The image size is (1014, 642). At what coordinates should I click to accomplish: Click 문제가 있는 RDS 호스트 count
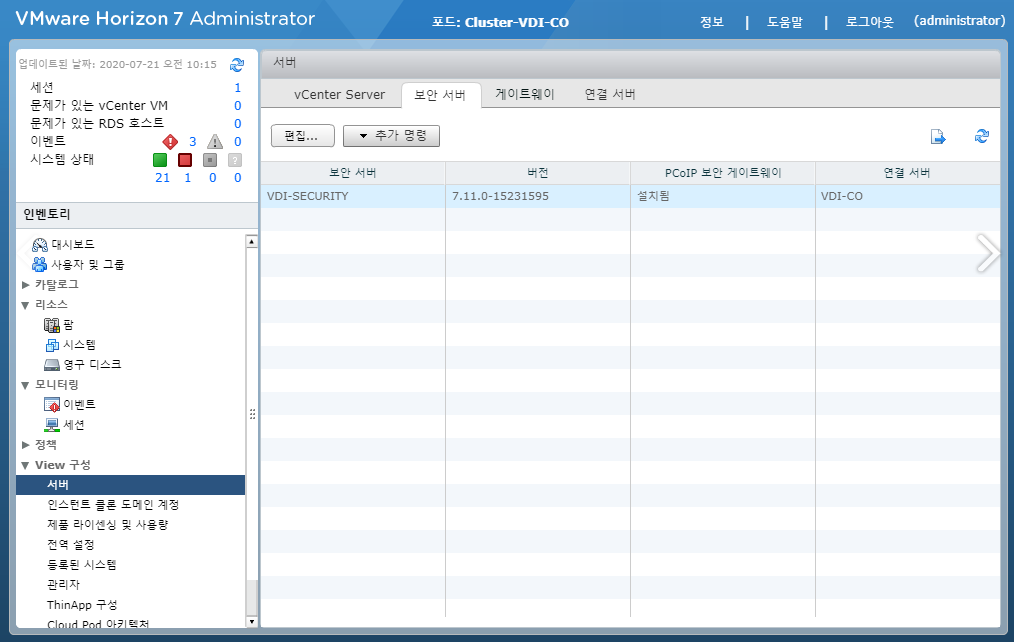237,123
